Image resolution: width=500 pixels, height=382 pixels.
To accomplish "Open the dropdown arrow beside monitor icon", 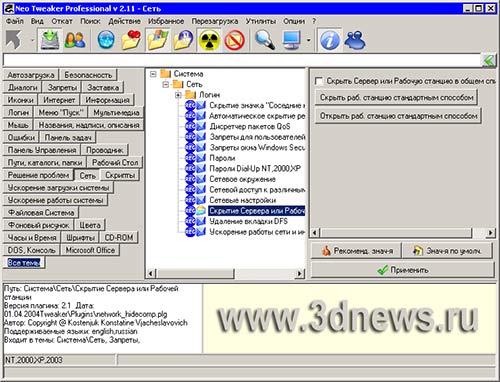I will [x=308, y=40].
